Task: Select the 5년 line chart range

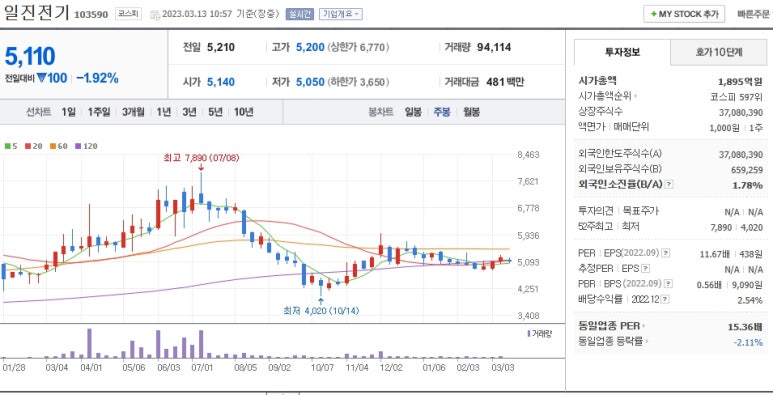Action: (x=215, y=112)
